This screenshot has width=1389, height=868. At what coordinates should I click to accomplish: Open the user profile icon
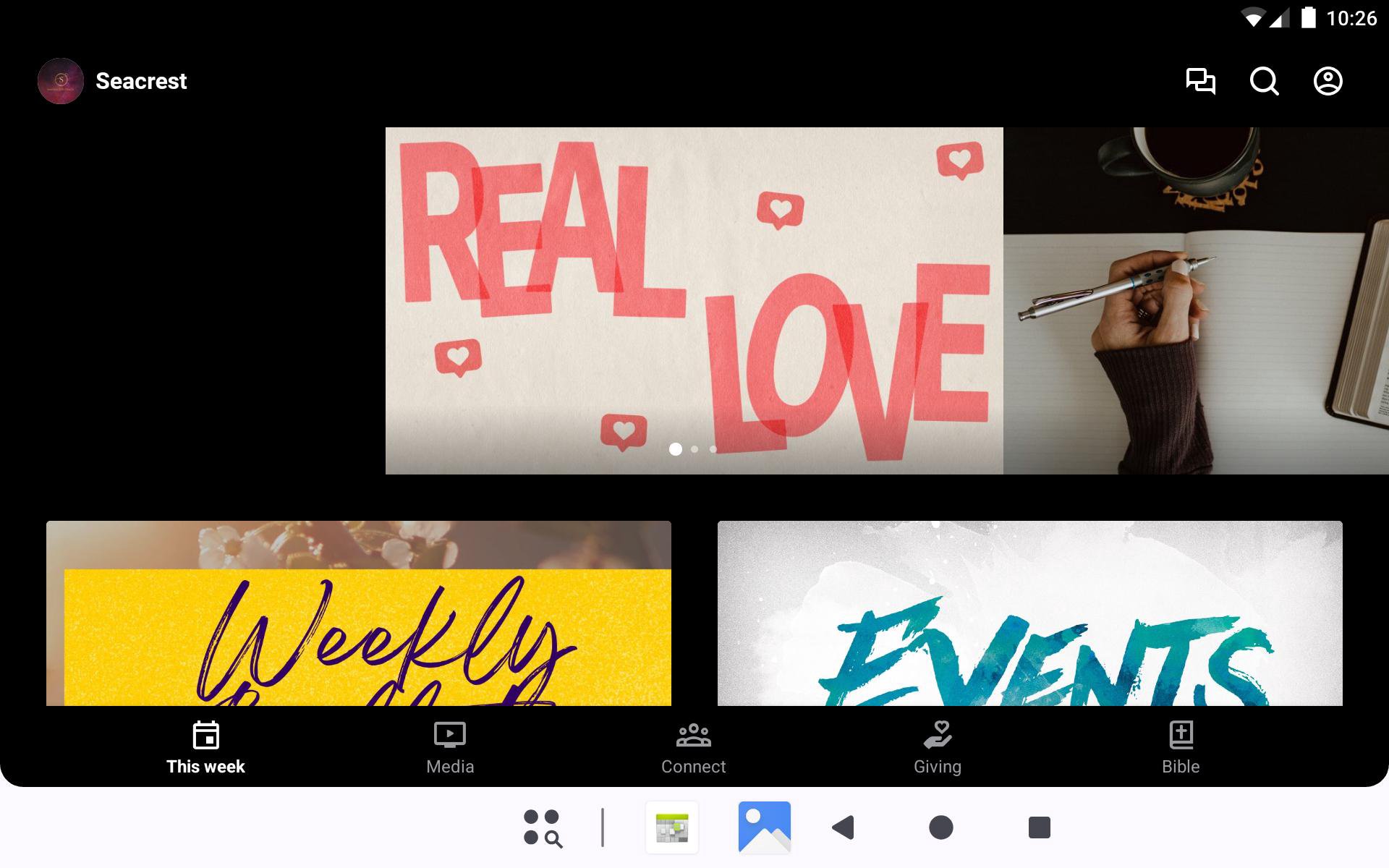(x=1328, y=81)
